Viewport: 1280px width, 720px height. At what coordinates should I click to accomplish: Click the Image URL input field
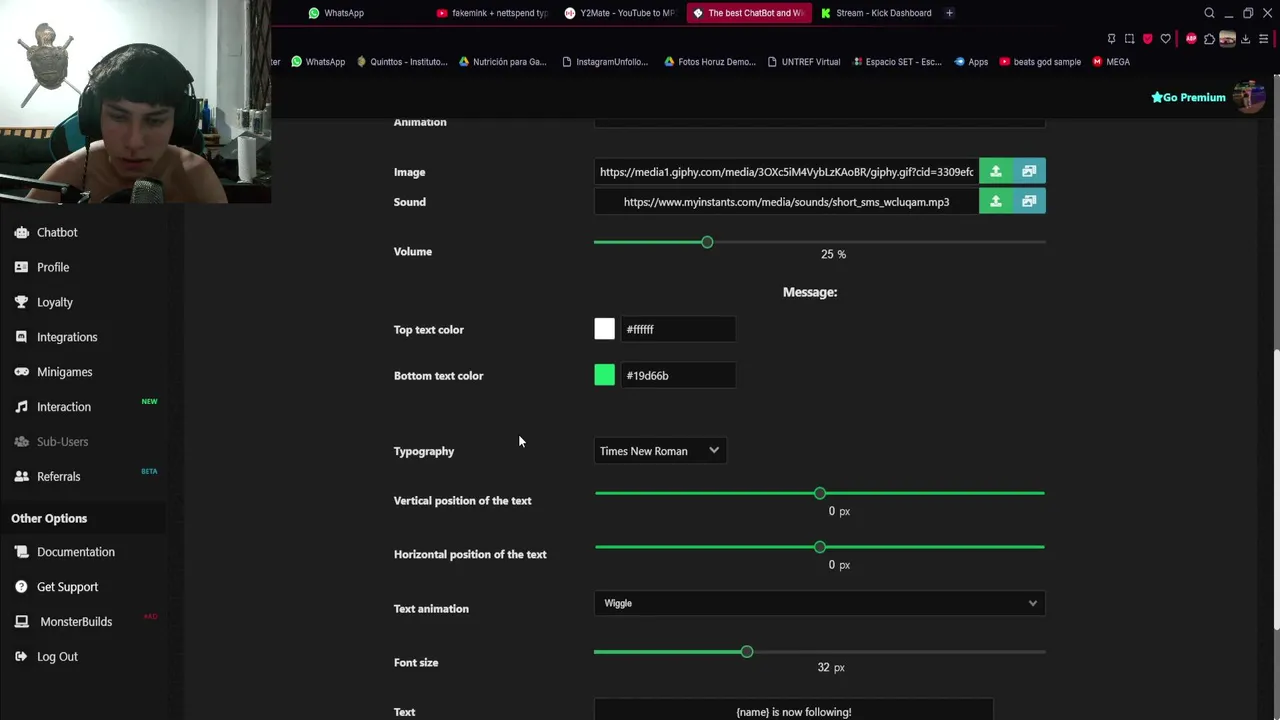click(x=786, y=172)
